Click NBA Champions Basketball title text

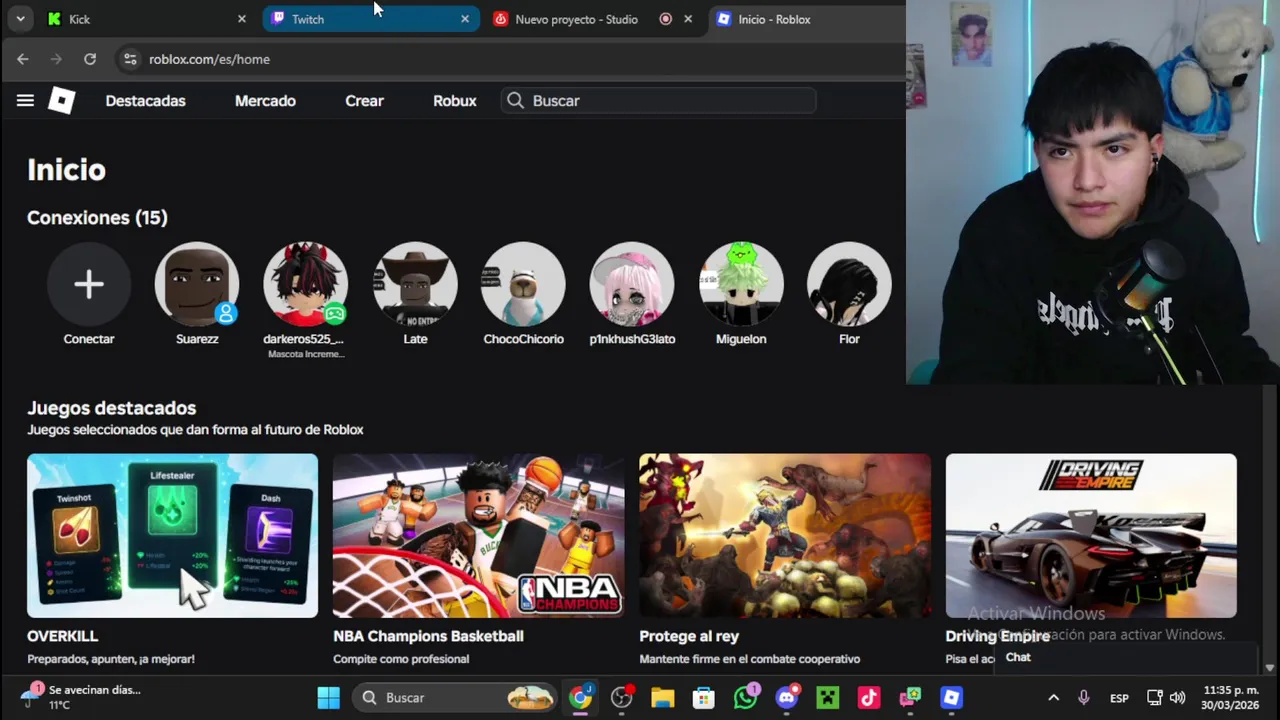pos(428,636)
